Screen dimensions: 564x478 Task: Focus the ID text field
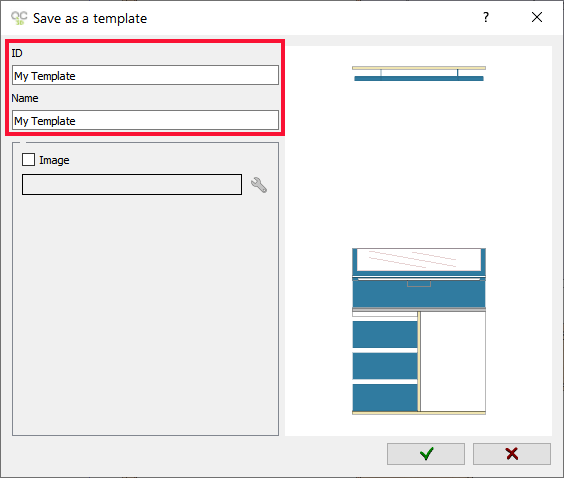145,75
